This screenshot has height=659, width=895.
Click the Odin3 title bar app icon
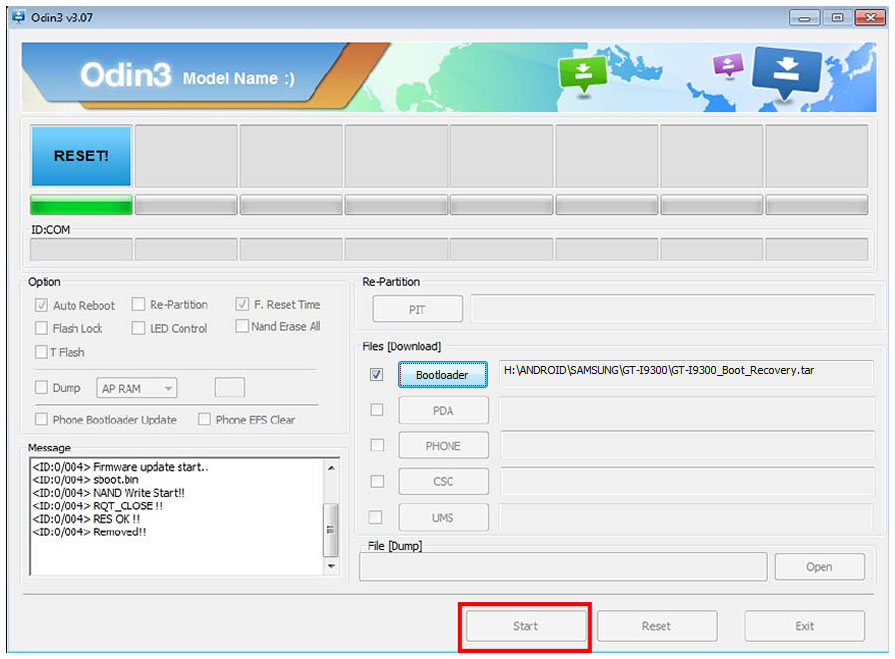point(19,17)
